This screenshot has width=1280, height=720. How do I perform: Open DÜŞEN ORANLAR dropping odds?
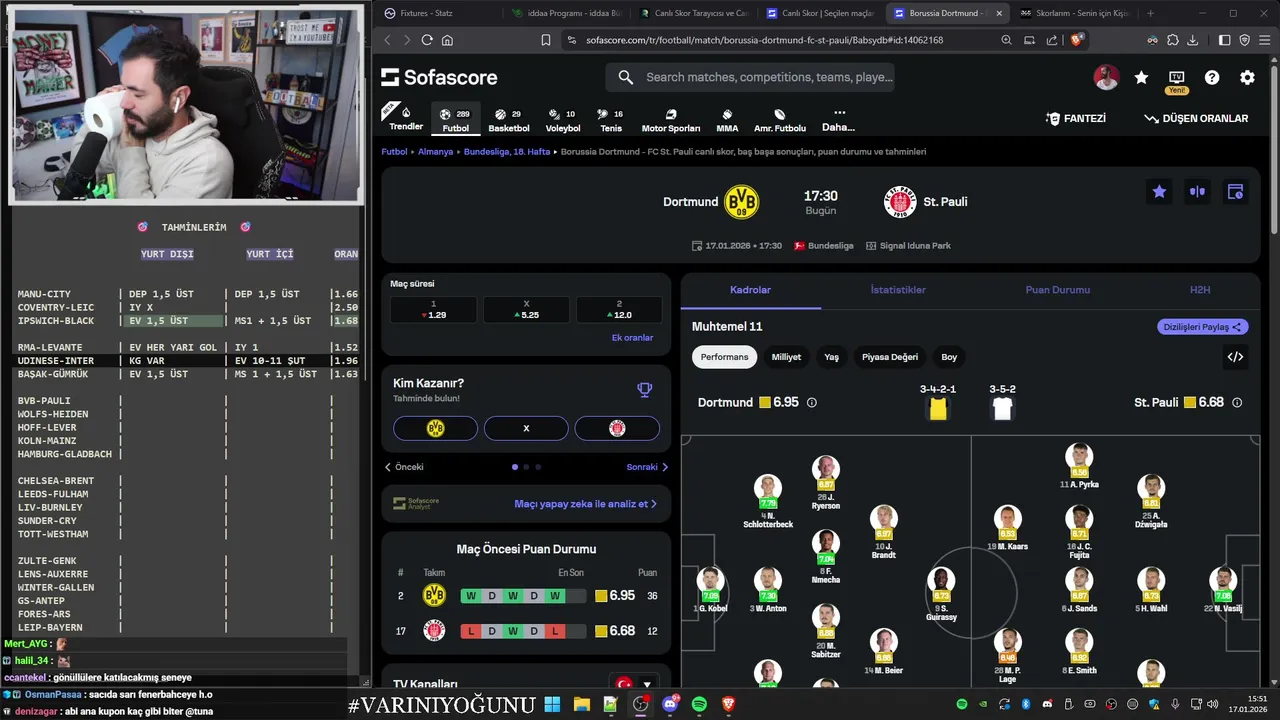pos(1197,118)
